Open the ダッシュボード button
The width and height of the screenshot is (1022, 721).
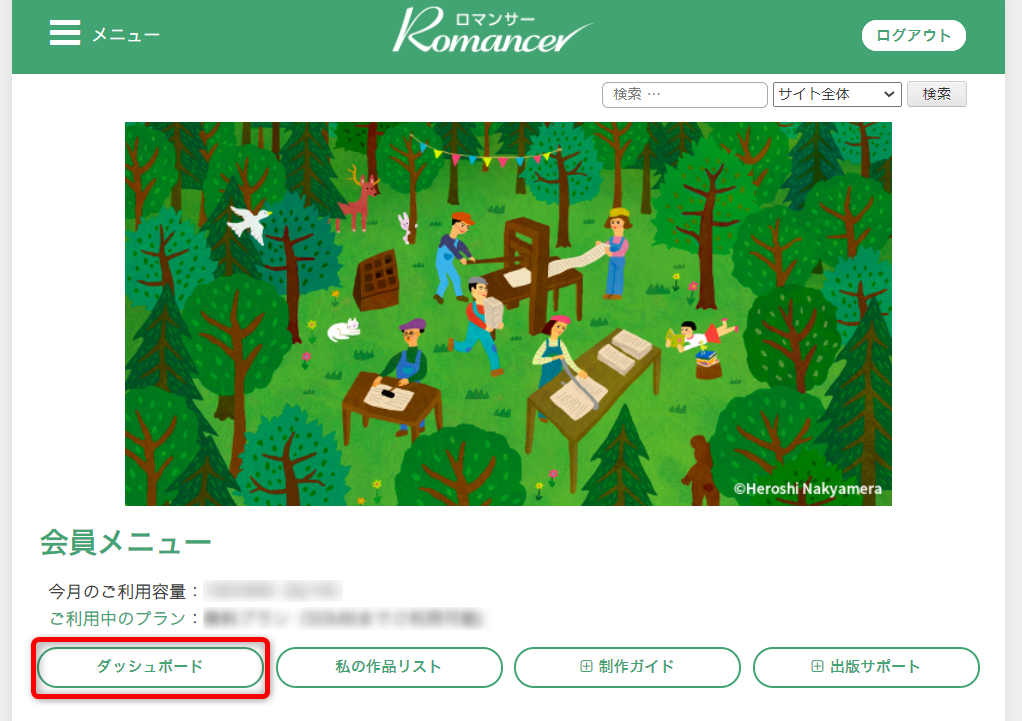click(x=150, y=667)
